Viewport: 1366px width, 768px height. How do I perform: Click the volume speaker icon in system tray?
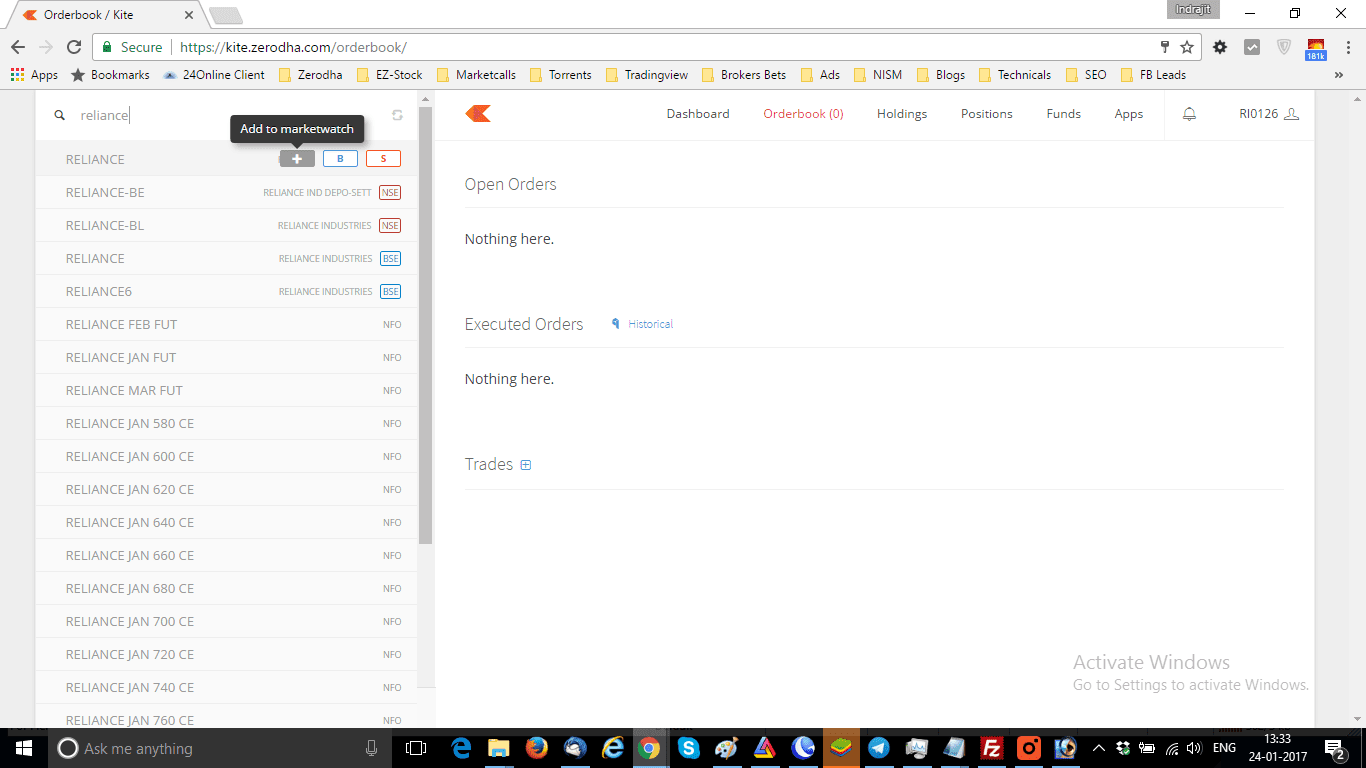(1192, 748)
